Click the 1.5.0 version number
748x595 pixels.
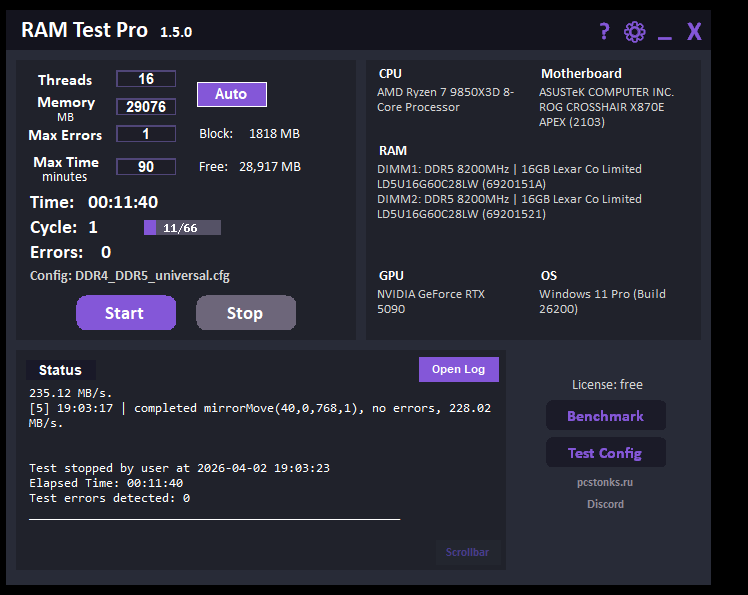176,32
